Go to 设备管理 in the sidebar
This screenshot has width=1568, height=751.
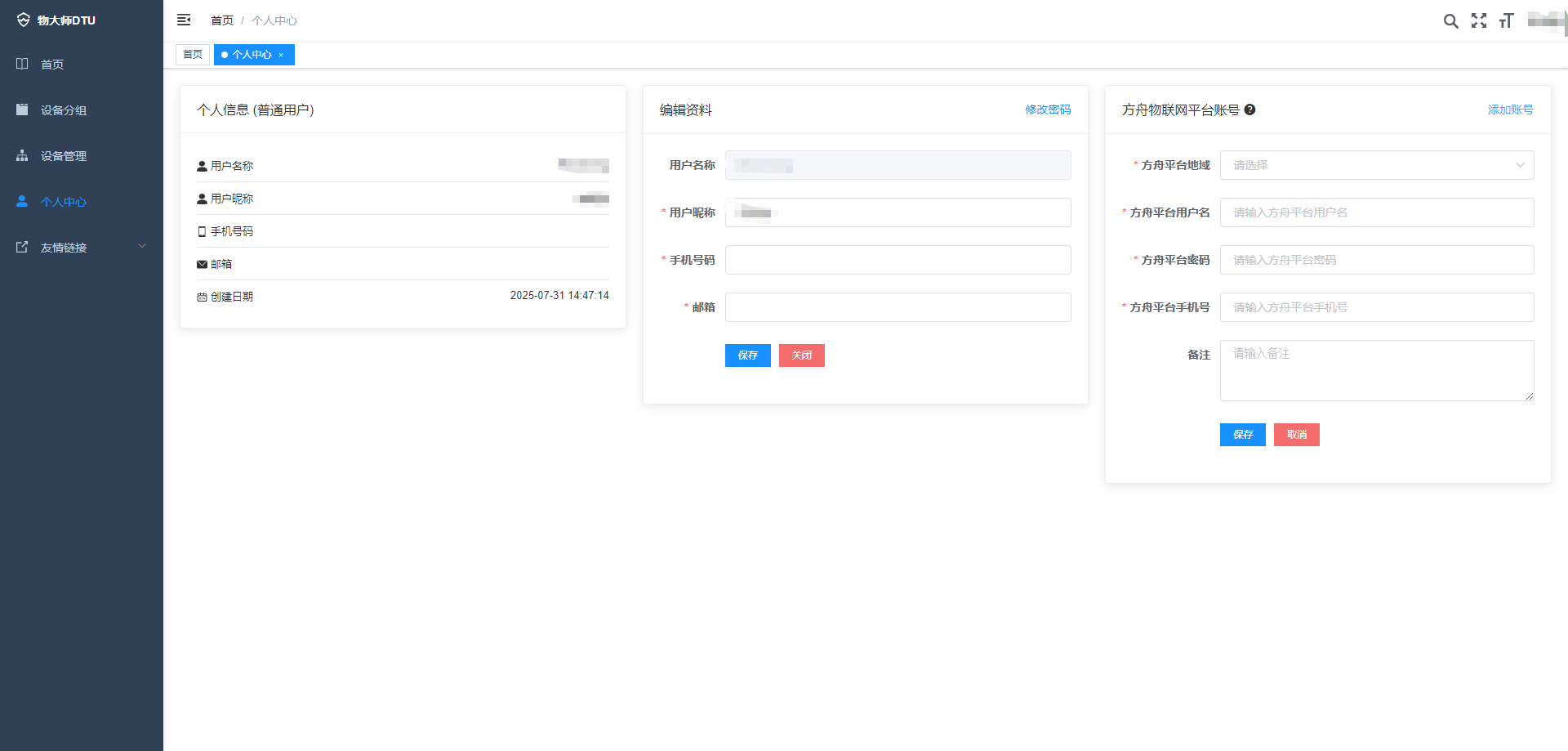pos(64,156)
